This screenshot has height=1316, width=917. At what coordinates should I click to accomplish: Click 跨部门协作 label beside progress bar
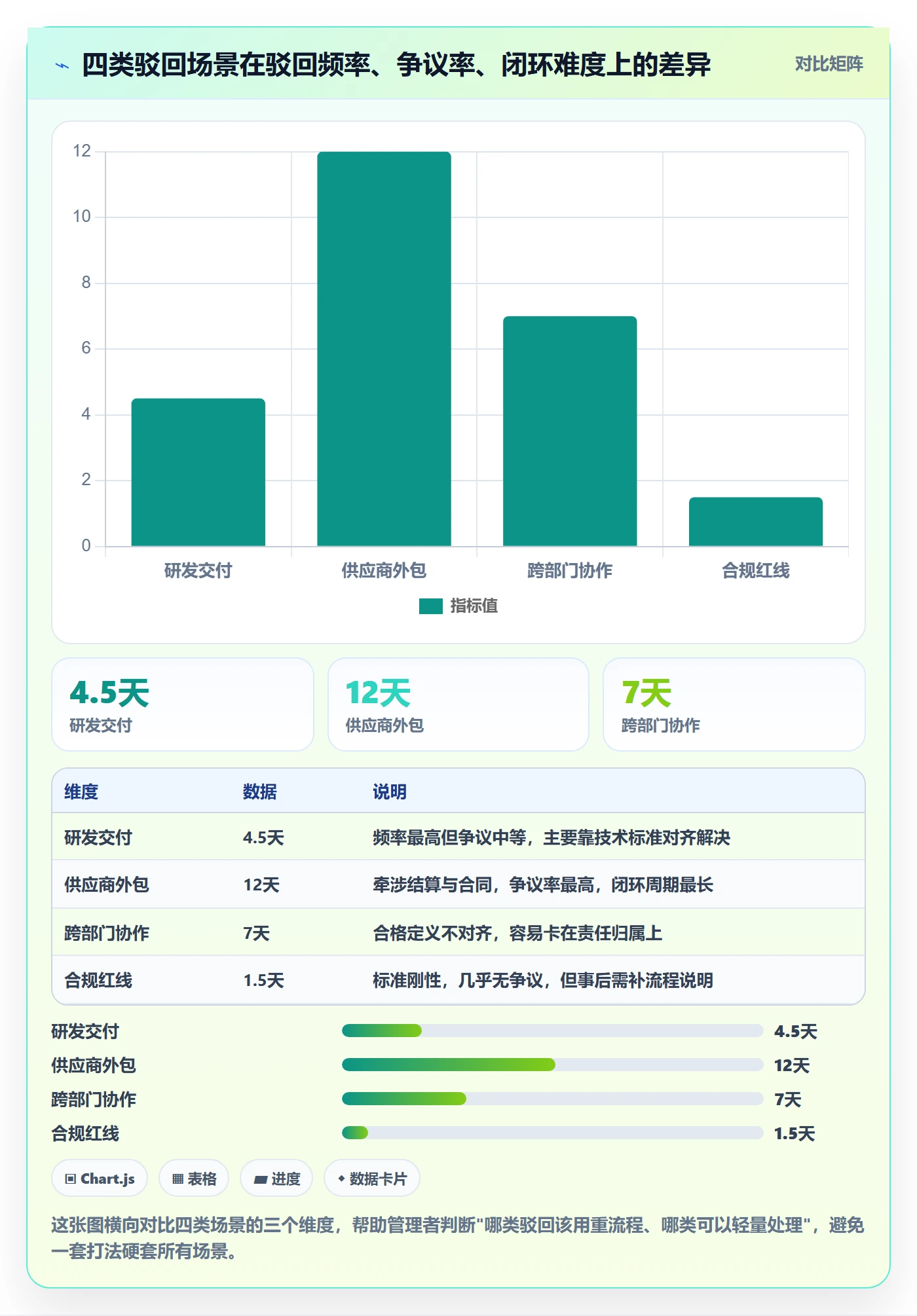pos(94,1099)
